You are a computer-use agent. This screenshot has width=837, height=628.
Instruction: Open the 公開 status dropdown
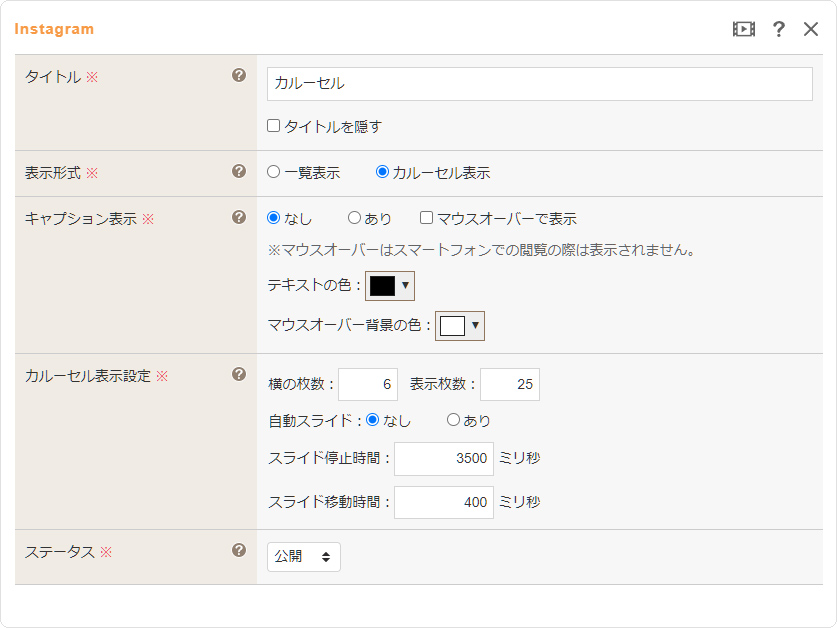click(303, 557)
